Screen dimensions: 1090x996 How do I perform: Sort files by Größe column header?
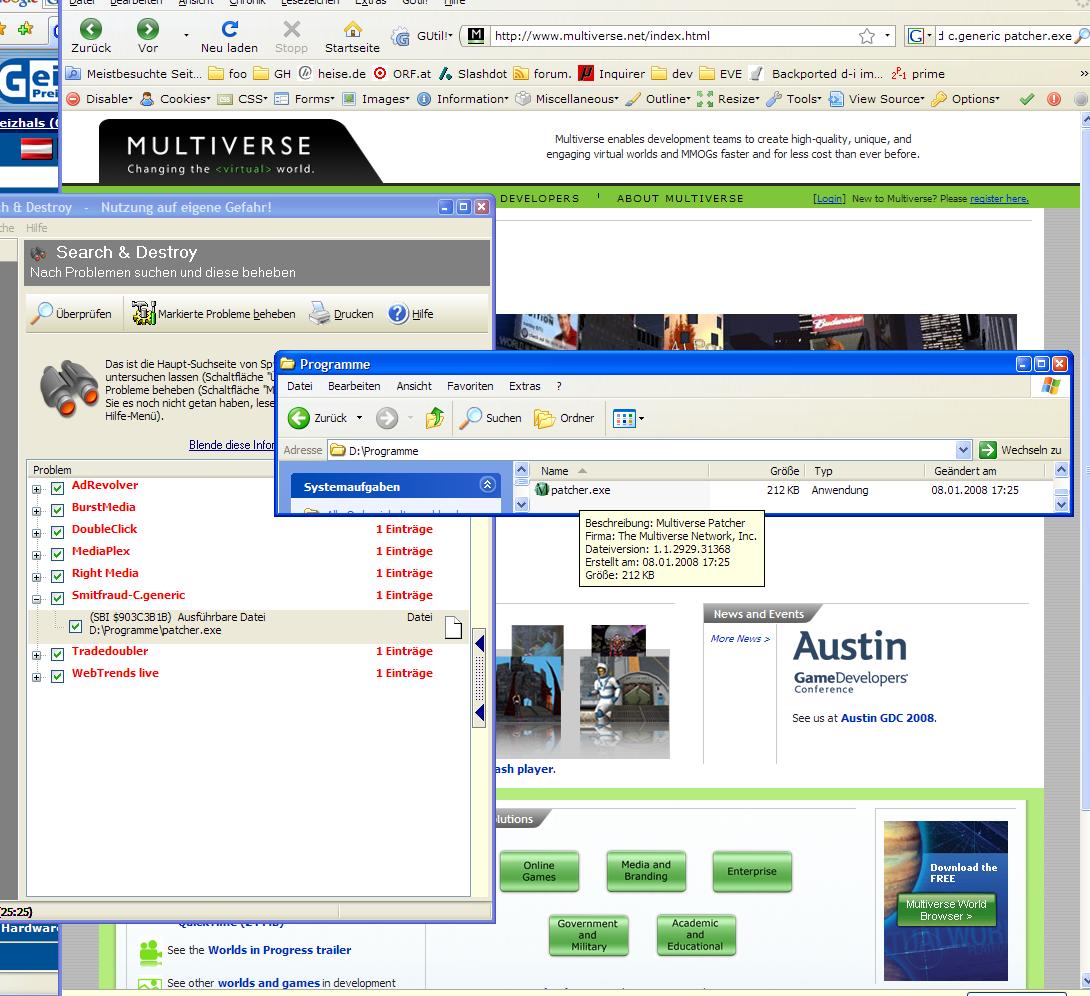click(x=784, y=471)
